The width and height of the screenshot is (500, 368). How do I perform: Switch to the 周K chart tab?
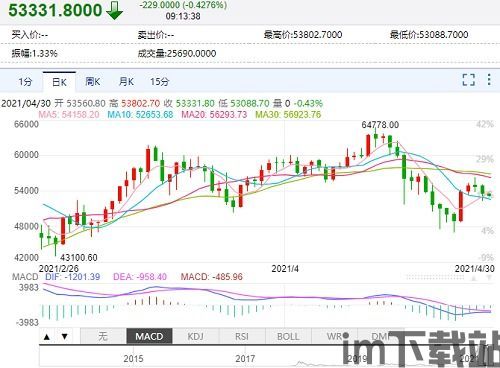[x=93, y=82]
